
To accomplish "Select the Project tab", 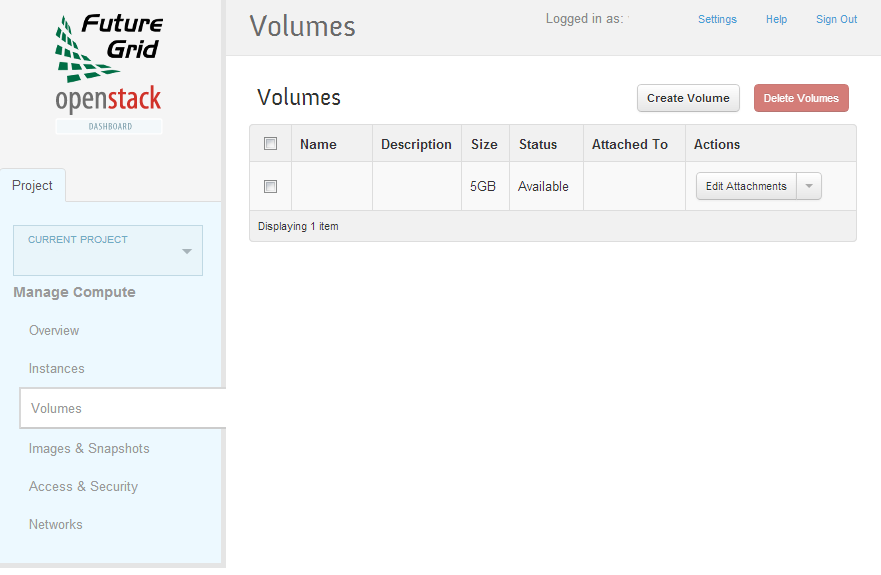I will click(33, 185).
